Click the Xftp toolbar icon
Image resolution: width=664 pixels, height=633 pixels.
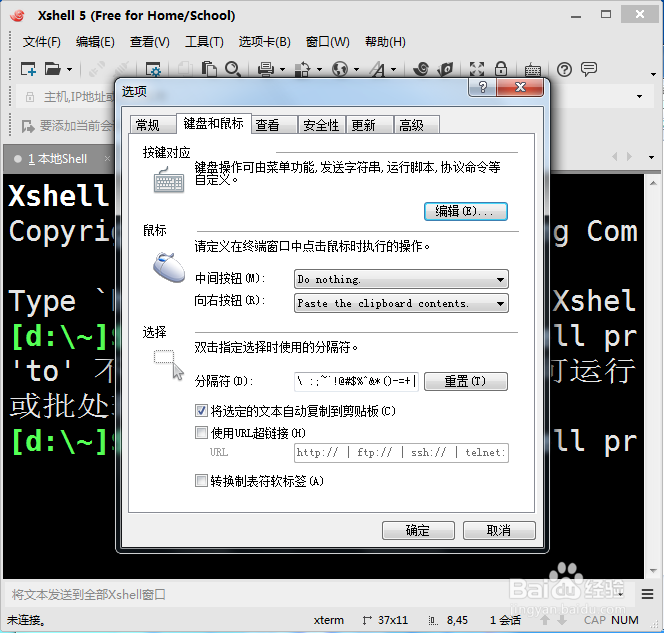[445, 69]
